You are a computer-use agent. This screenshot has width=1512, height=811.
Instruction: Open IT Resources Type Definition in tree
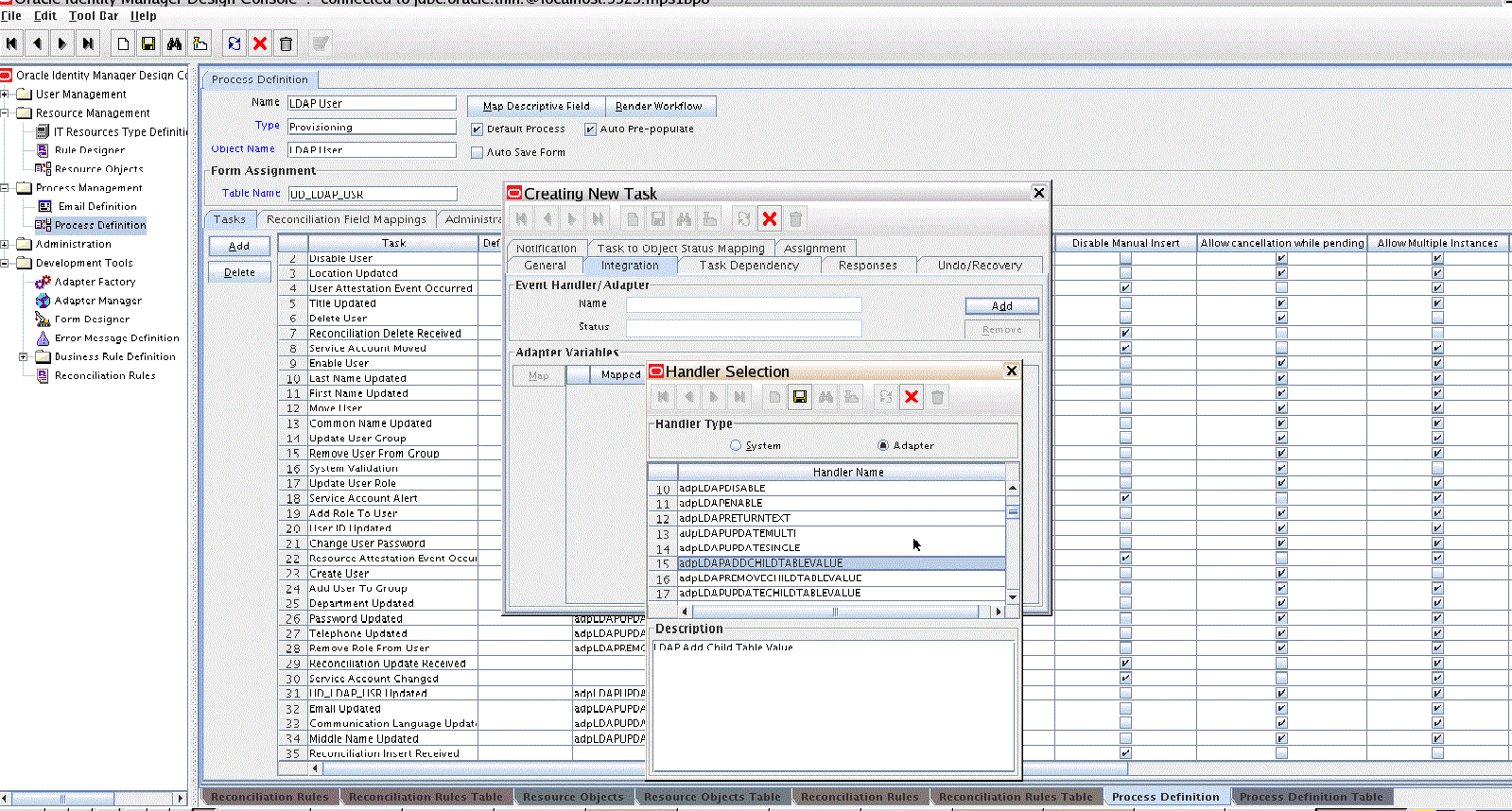tap(120, 132)
